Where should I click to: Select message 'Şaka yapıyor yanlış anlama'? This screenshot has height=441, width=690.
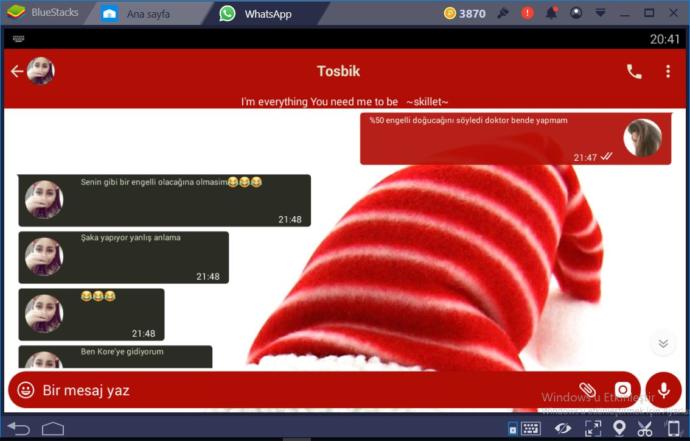point(124,257)
